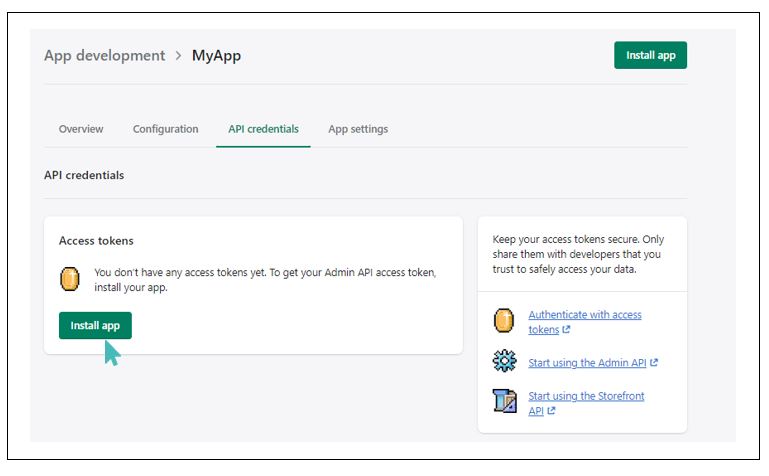The height and width of the screenshot is (476, 769).
Task: Click external-link icon after Admin API text
Action: pos(654,363)
